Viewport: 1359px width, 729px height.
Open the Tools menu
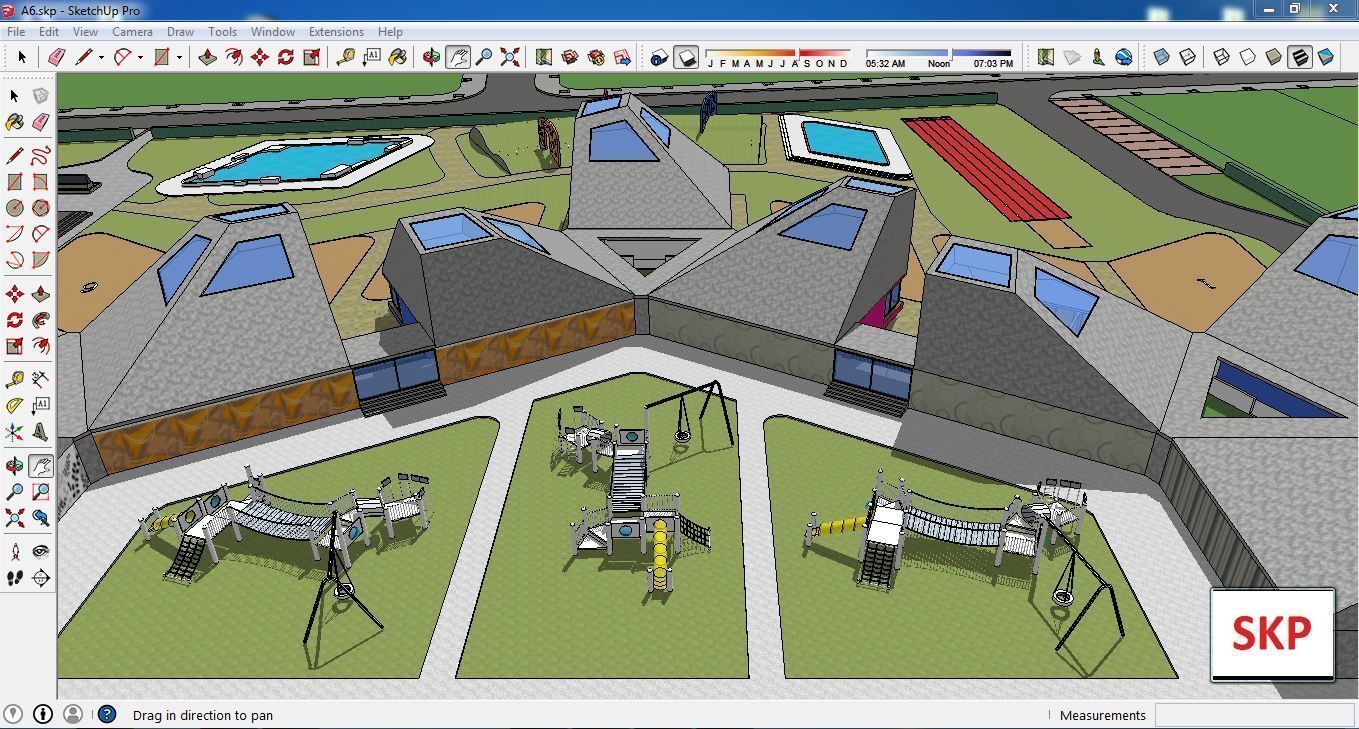click(222, 31)
